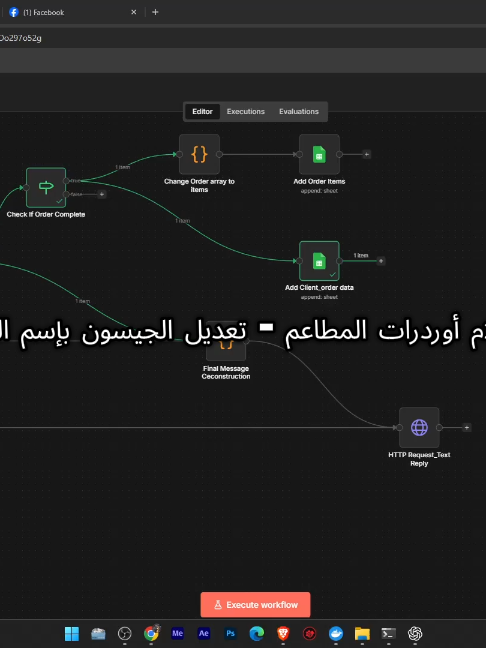Open the Check If Order Complete node

click(46, 187)
